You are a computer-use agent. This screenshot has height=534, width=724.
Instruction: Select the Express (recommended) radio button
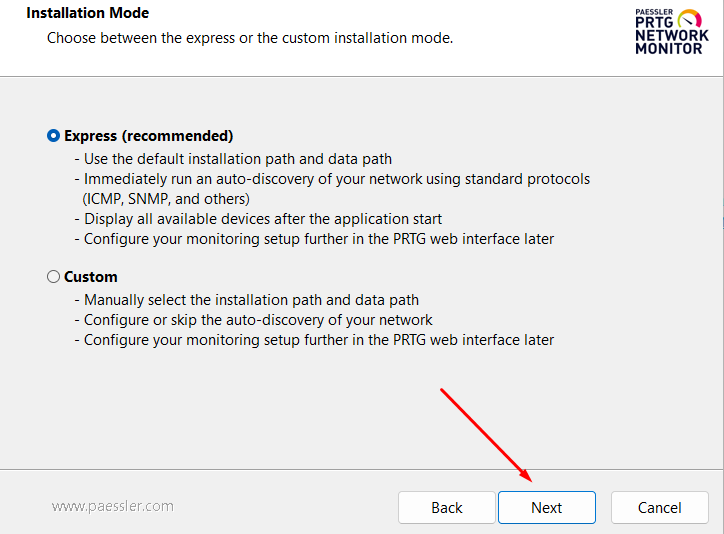coord(54,136)
